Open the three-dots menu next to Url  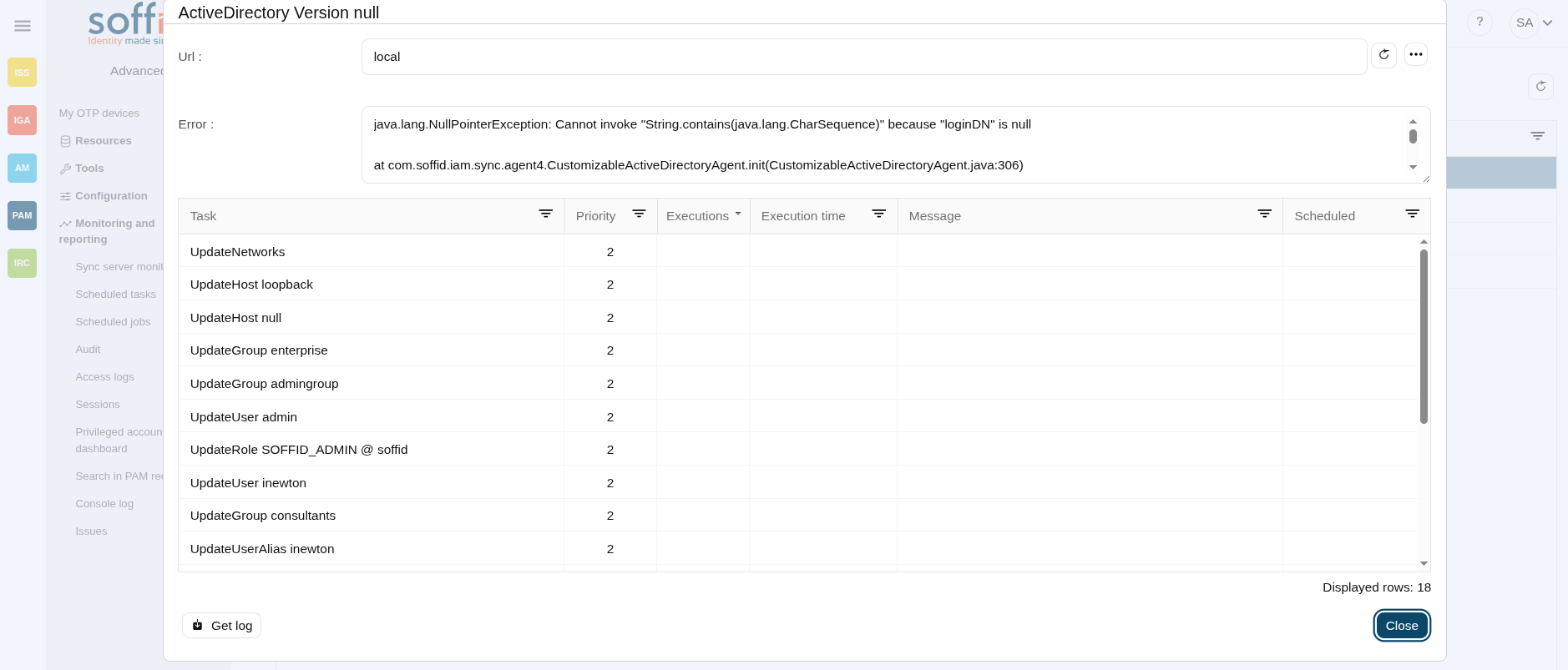coord(1416,54)
